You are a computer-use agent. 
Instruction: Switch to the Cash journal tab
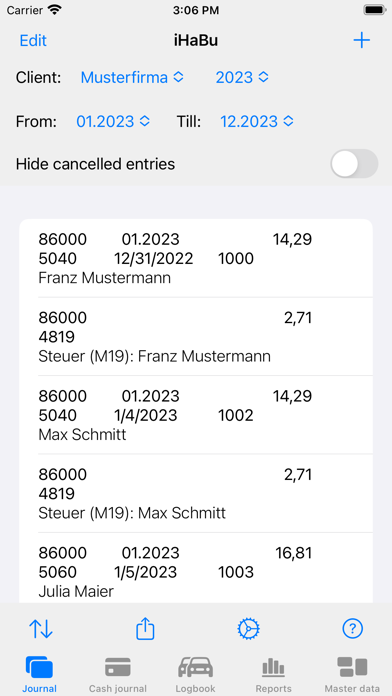tap(118, 675)
